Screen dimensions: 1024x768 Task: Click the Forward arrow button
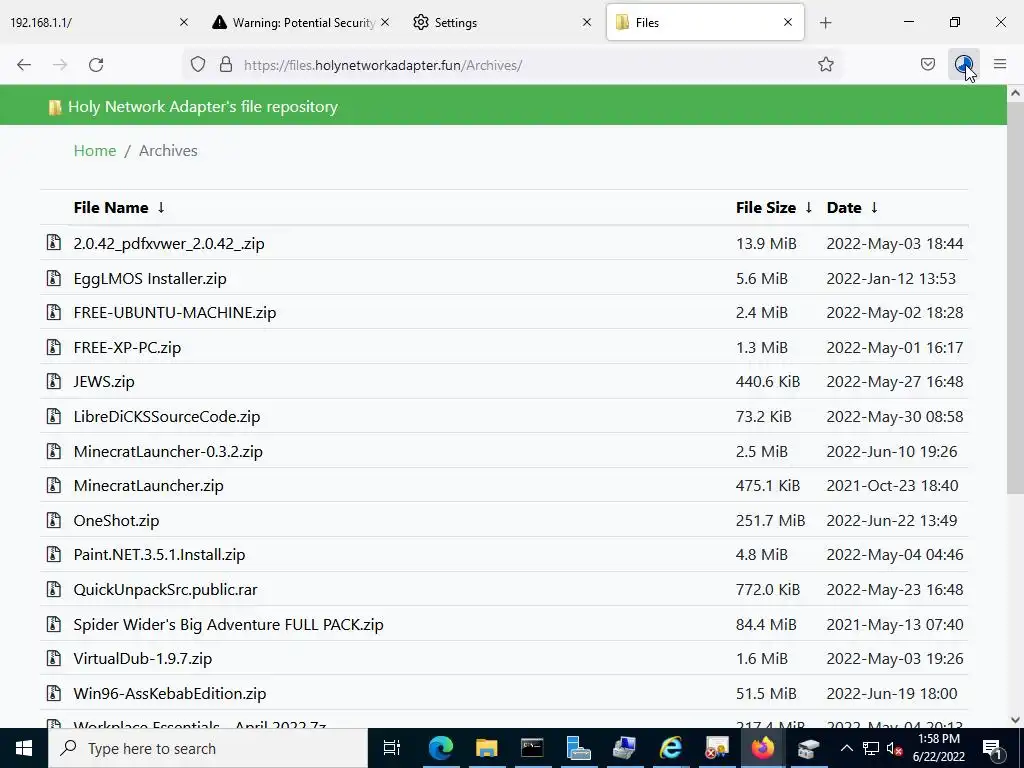click(x=60, y=65)
